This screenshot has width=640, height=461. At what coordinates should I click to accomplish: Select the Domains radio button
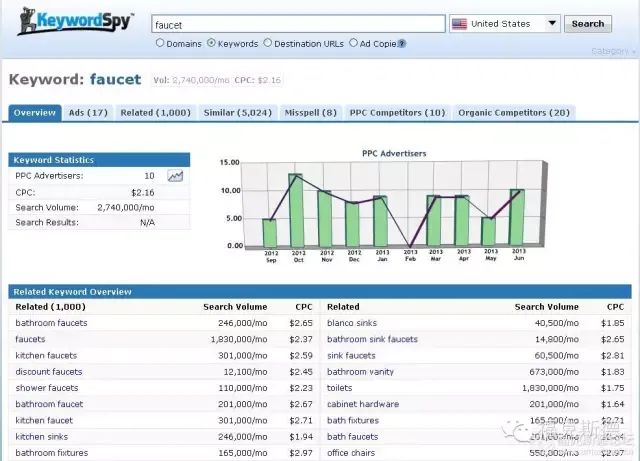[x=160, y=43]
